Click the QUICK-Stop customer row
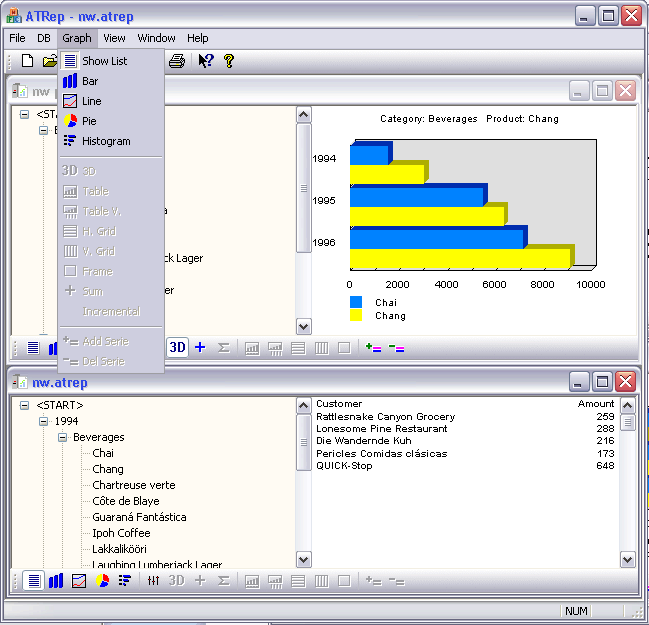This screenshot has width=649, height=625. pyautogui.click(x=465, y=466)
